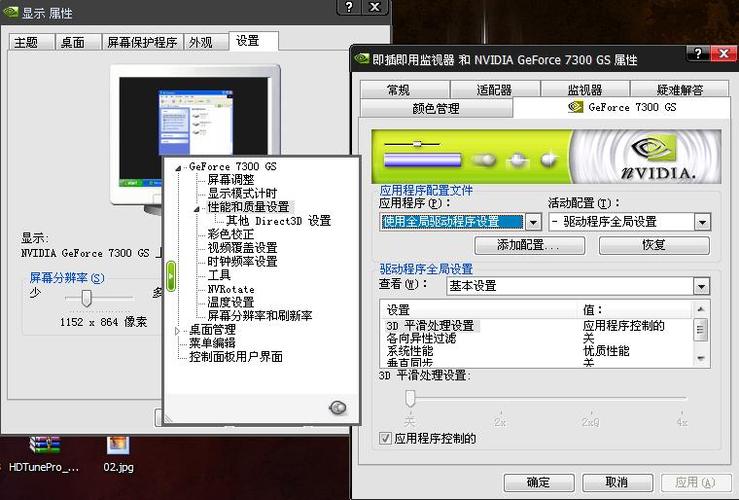Image resolution: width=739 pixels, height=500 pixels.
Task: Click the green flyout handle arrow
Action: tap(171, 276)
